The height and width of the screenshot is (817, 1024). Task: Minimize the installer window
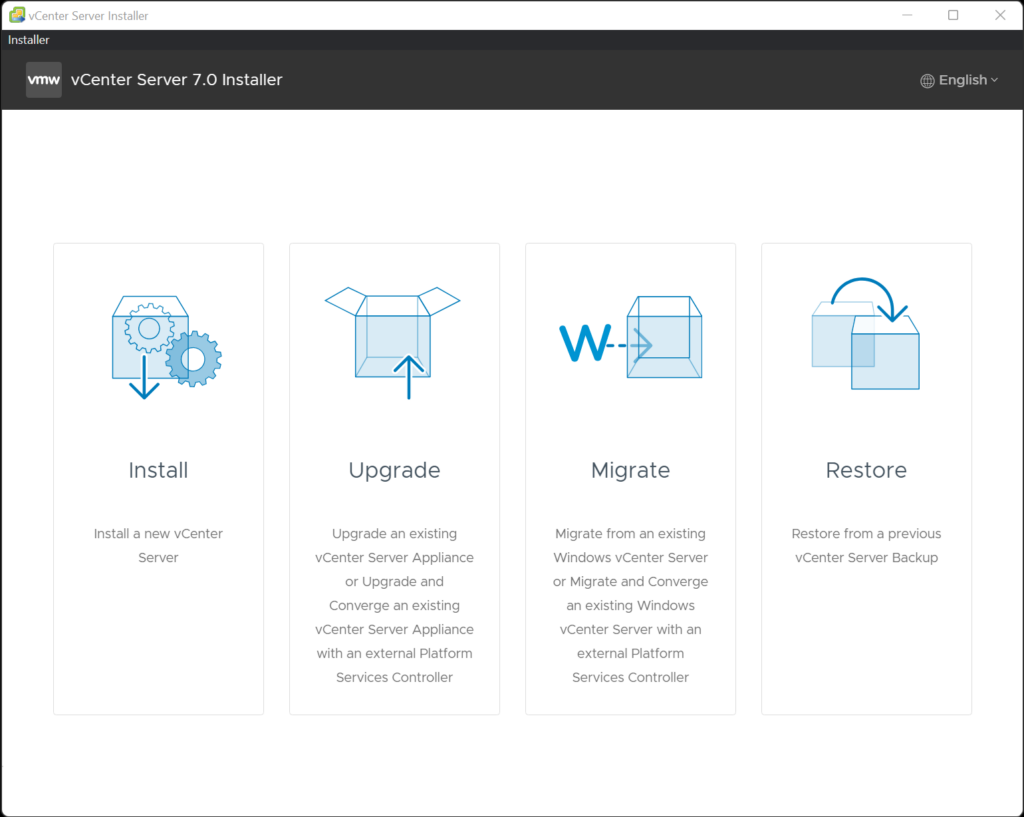pos(907,15)
